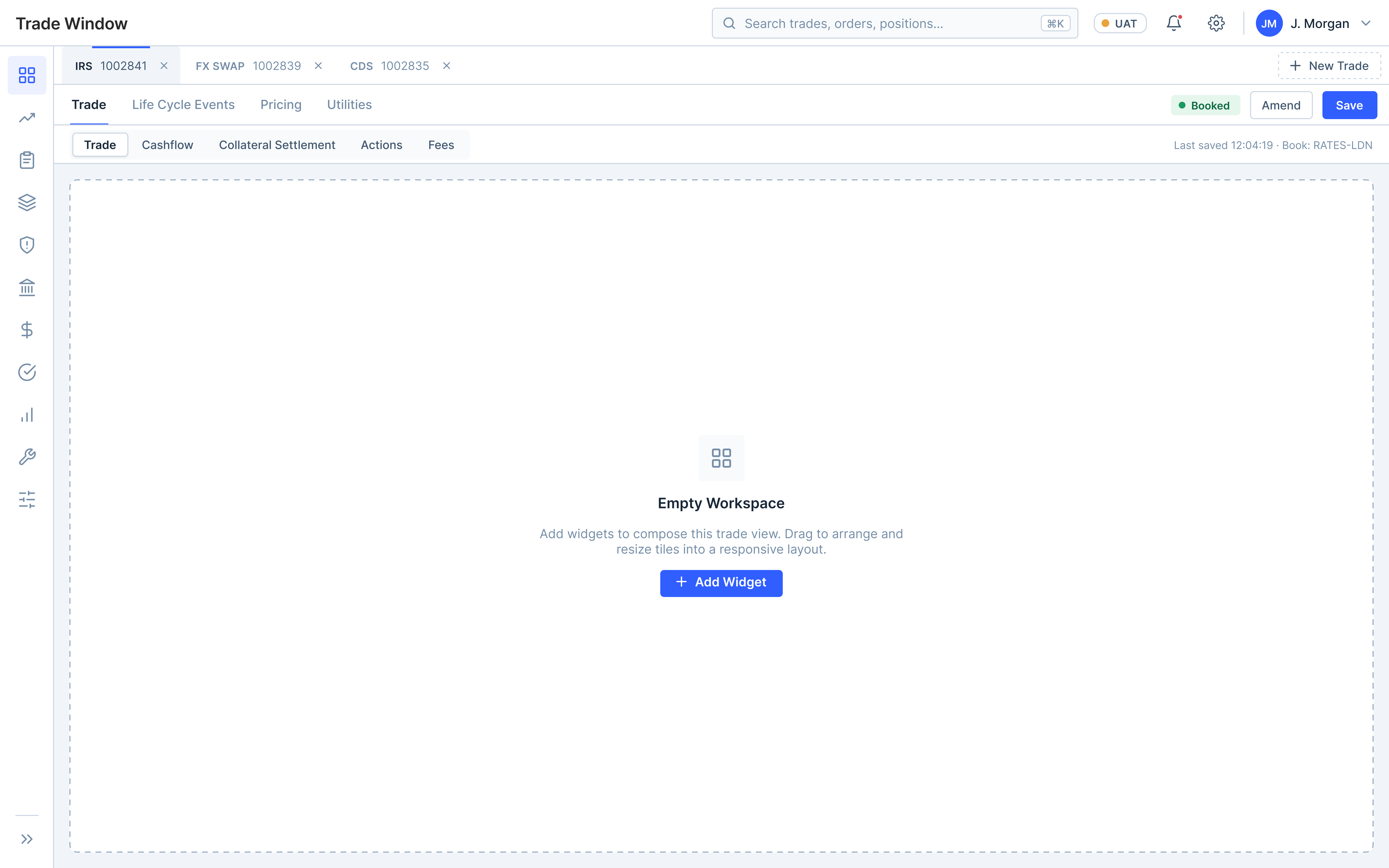The height and width of the screenshot is (868, 1389).
Task: Open the dollar sign sidebar icon
Action: click(x=27, y=330)
